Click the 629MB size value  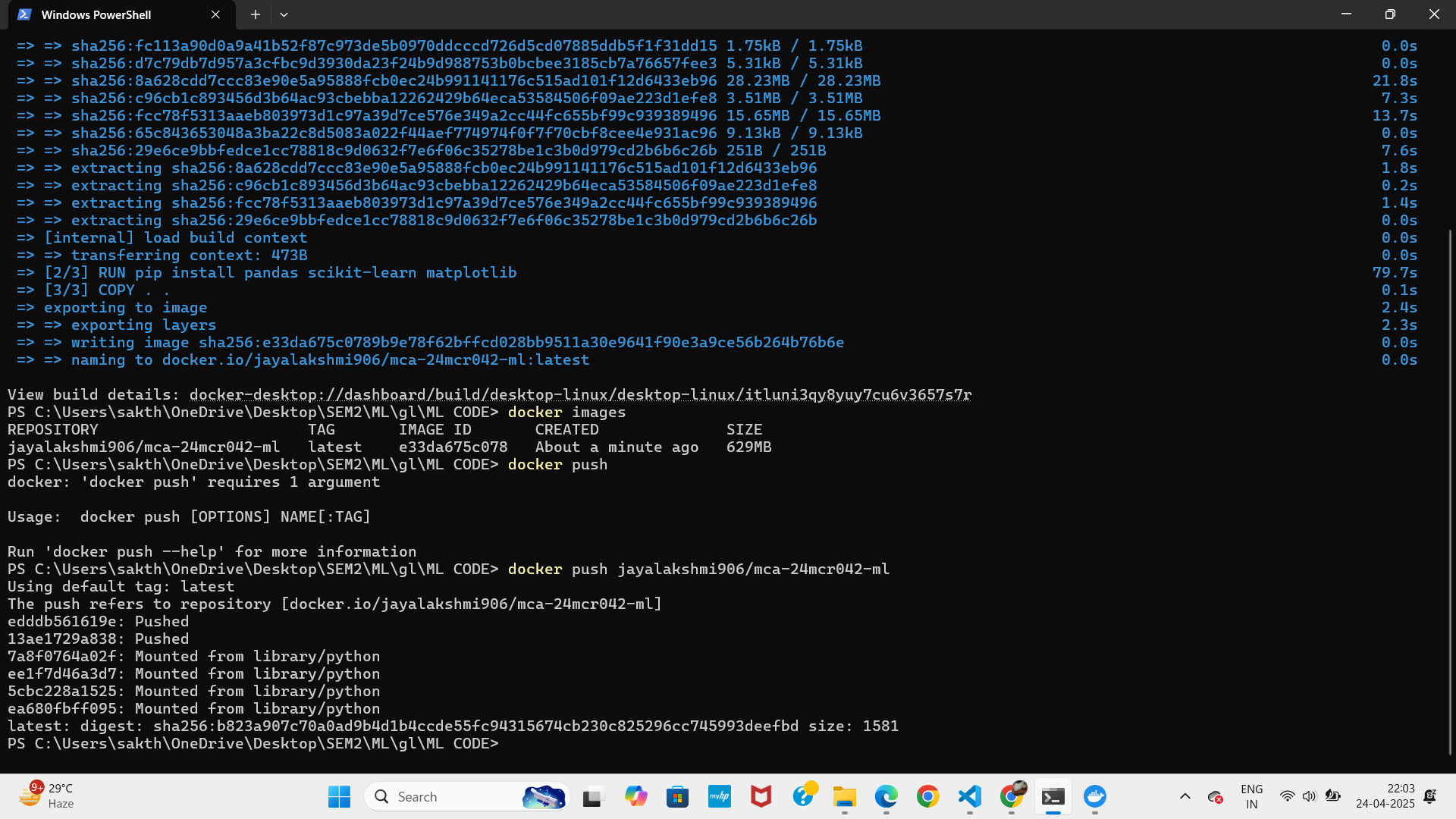748,447
